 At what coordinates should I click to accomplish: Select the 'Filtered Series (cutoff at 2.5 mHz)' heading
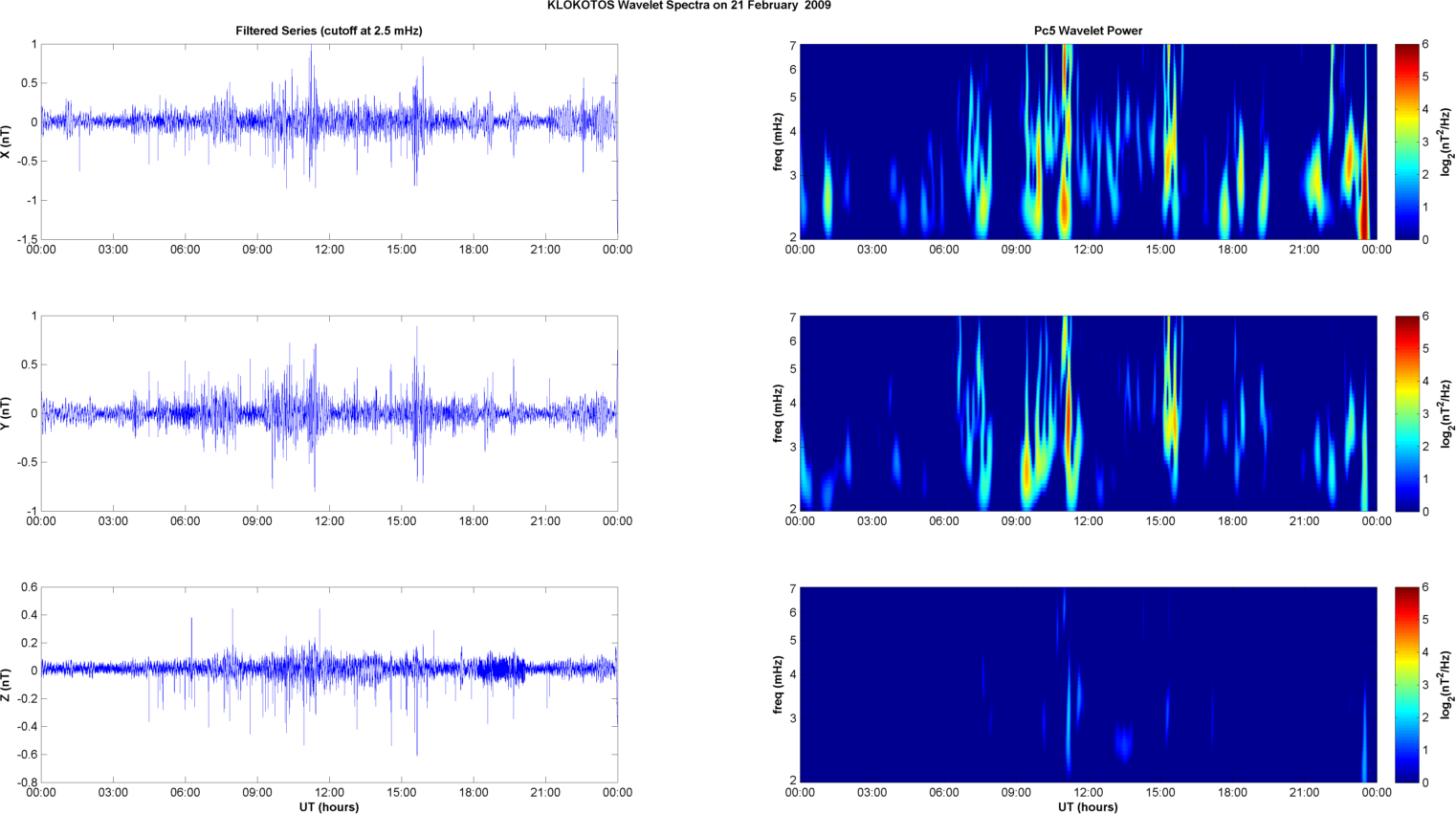tap(329, 31)
